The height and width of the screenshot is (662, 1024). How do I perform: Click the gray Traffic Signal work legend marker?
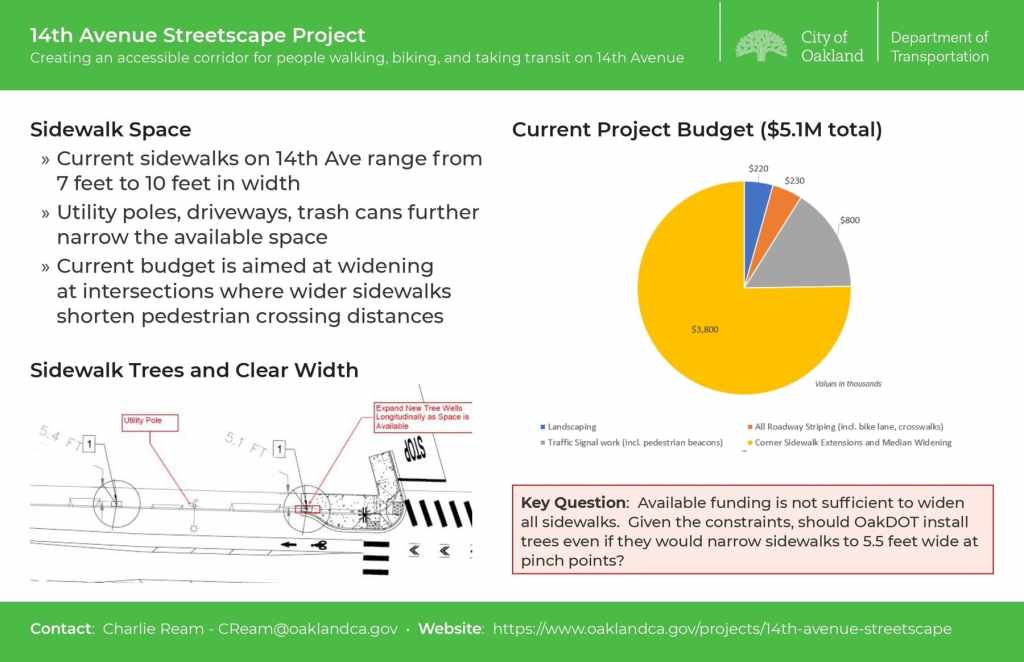point(543,442)
